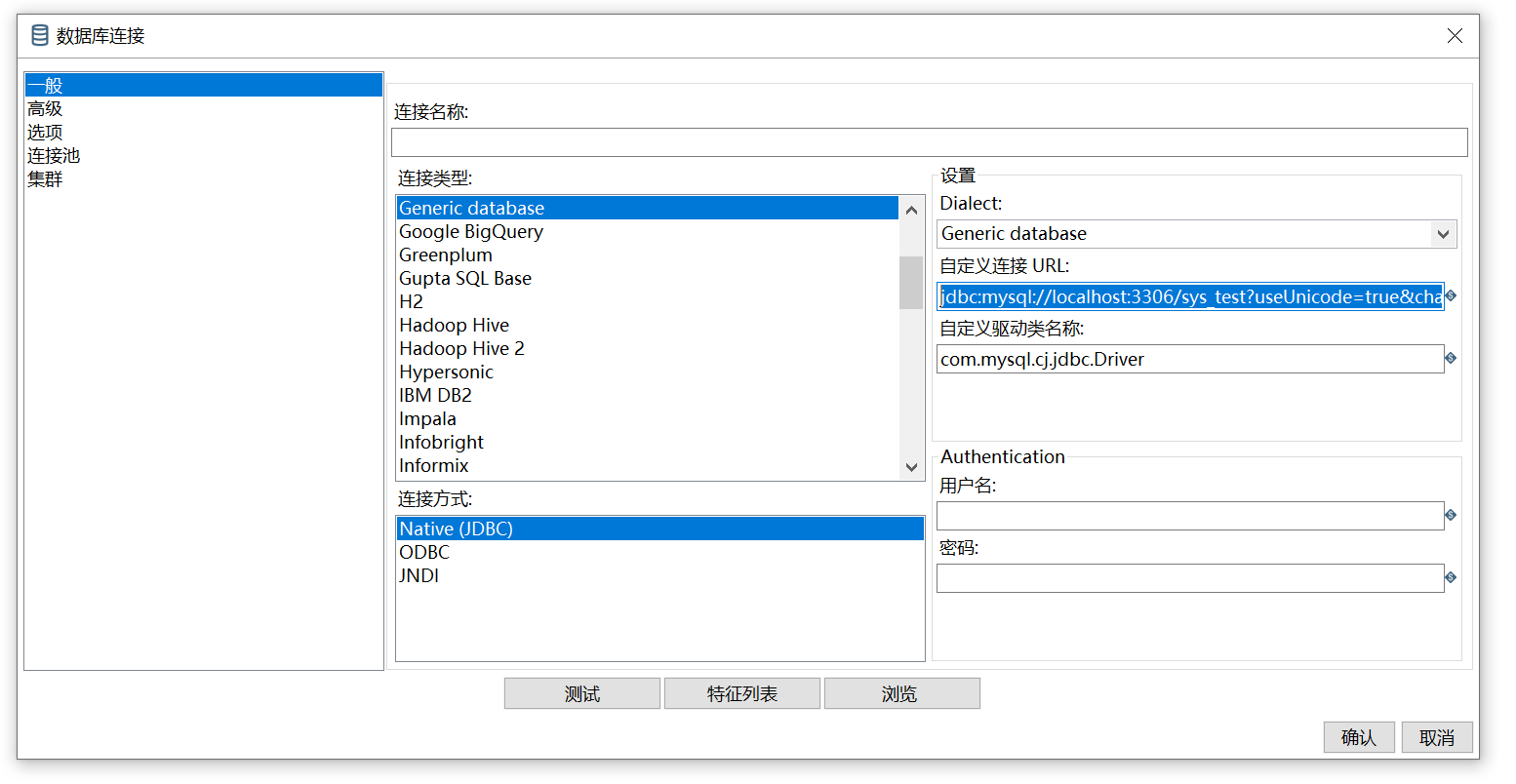1516x784 pixels.
Task: Select Native (JDBC) access method
Action: tap(660, 529)
